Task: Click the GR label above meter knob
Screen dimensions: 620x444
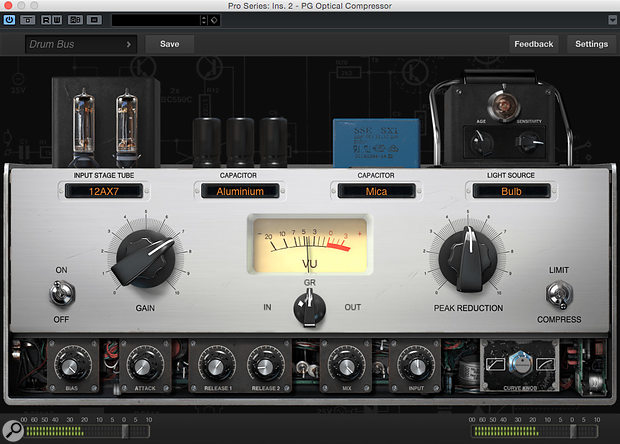Action: click(x=310, y=283)
